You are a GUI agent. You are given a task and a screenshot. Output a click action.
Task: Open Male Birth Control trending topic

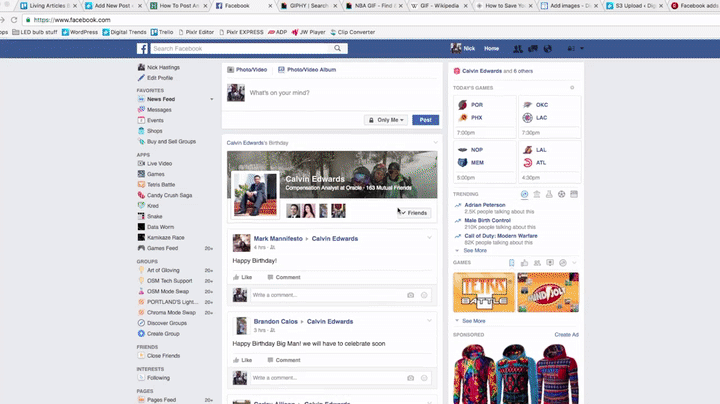tap(488, 220)
